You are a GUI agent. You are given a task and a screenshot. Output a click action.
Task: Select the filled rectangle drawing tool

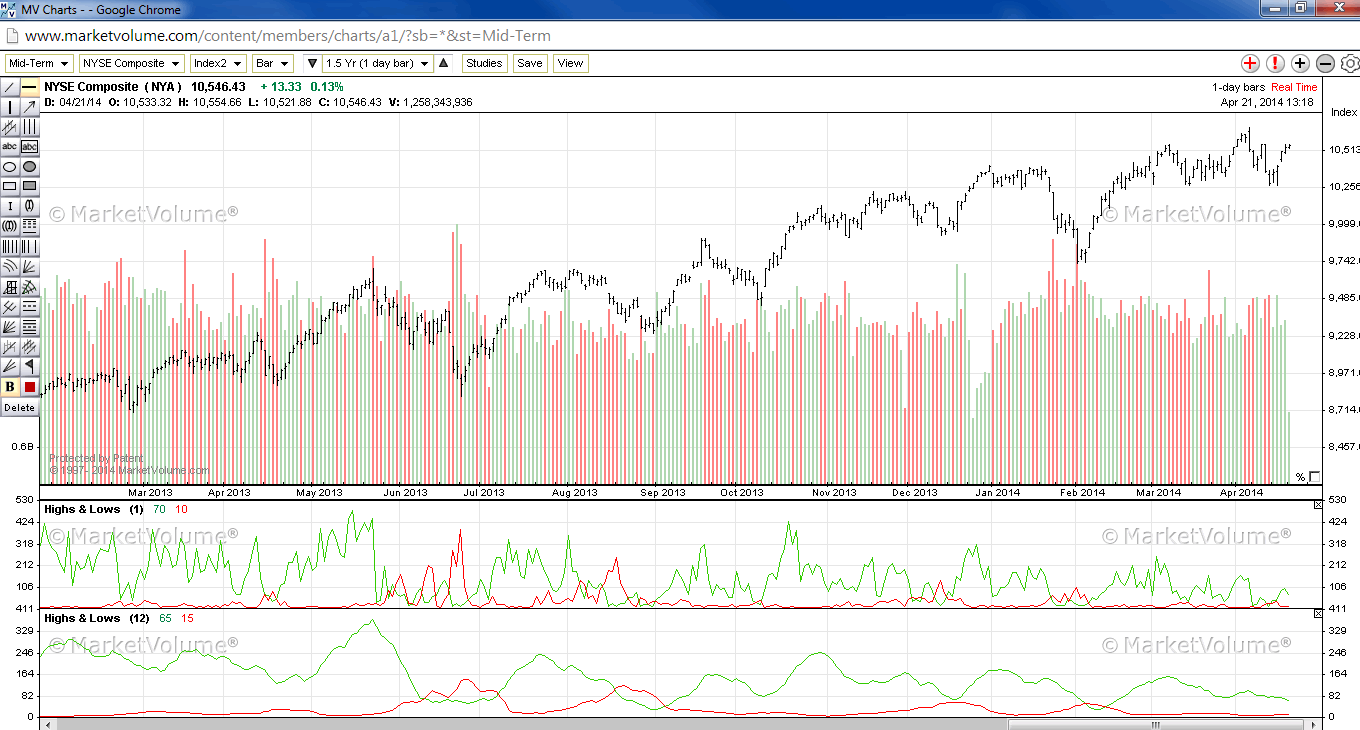click(x=29, y=186)
